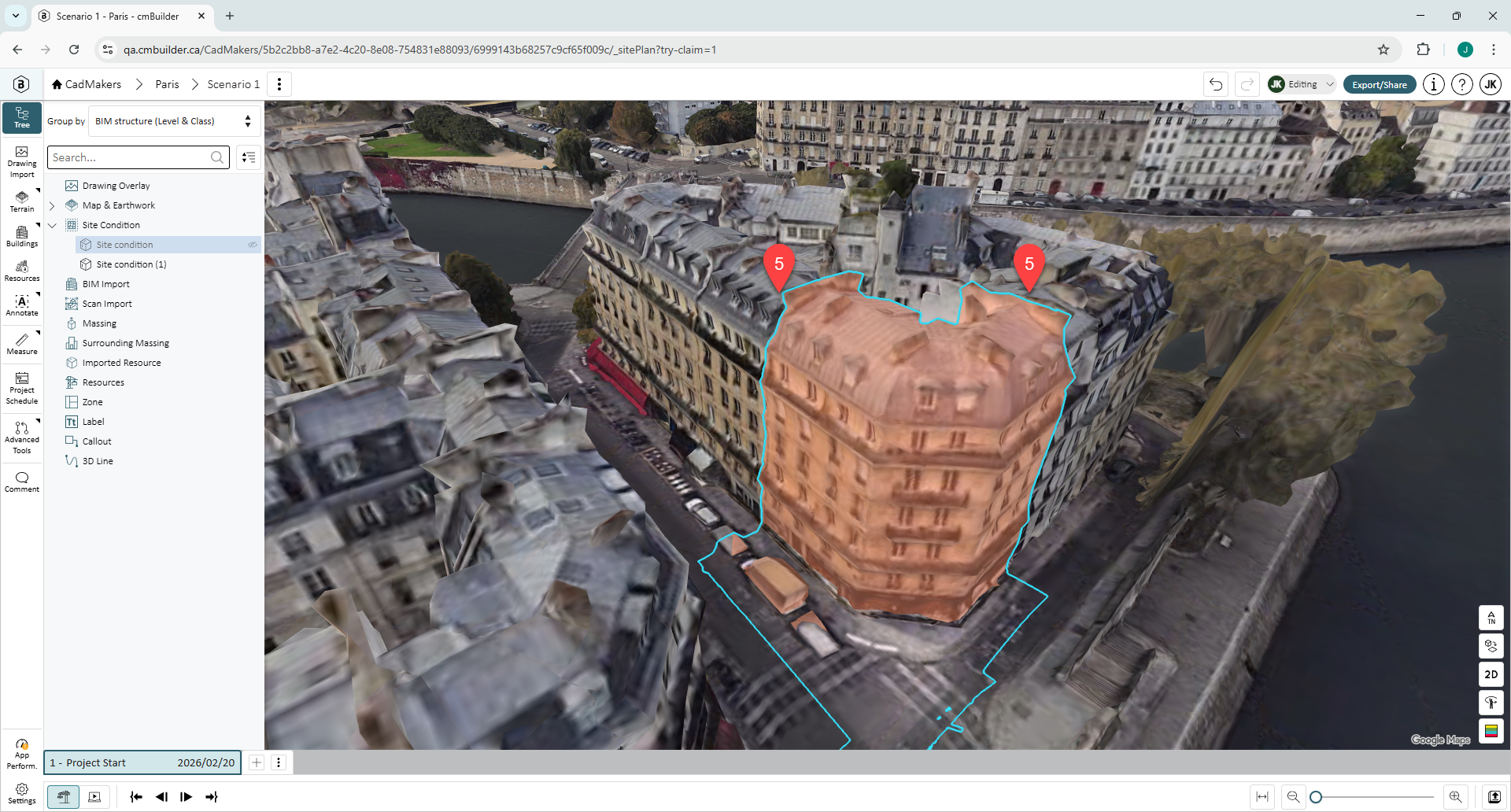The image size is (1511, 812).
Task: Jump to the first schedule step
Action: (136, 797)
